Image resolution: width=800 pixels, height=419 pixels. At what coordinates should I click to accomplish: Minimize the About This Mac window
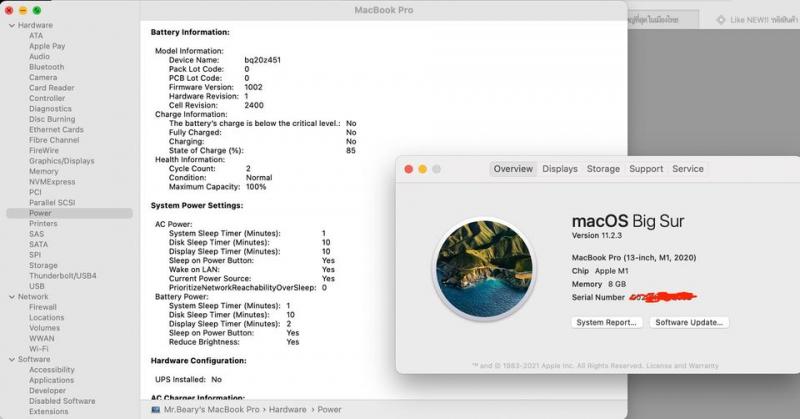(422, 169)
